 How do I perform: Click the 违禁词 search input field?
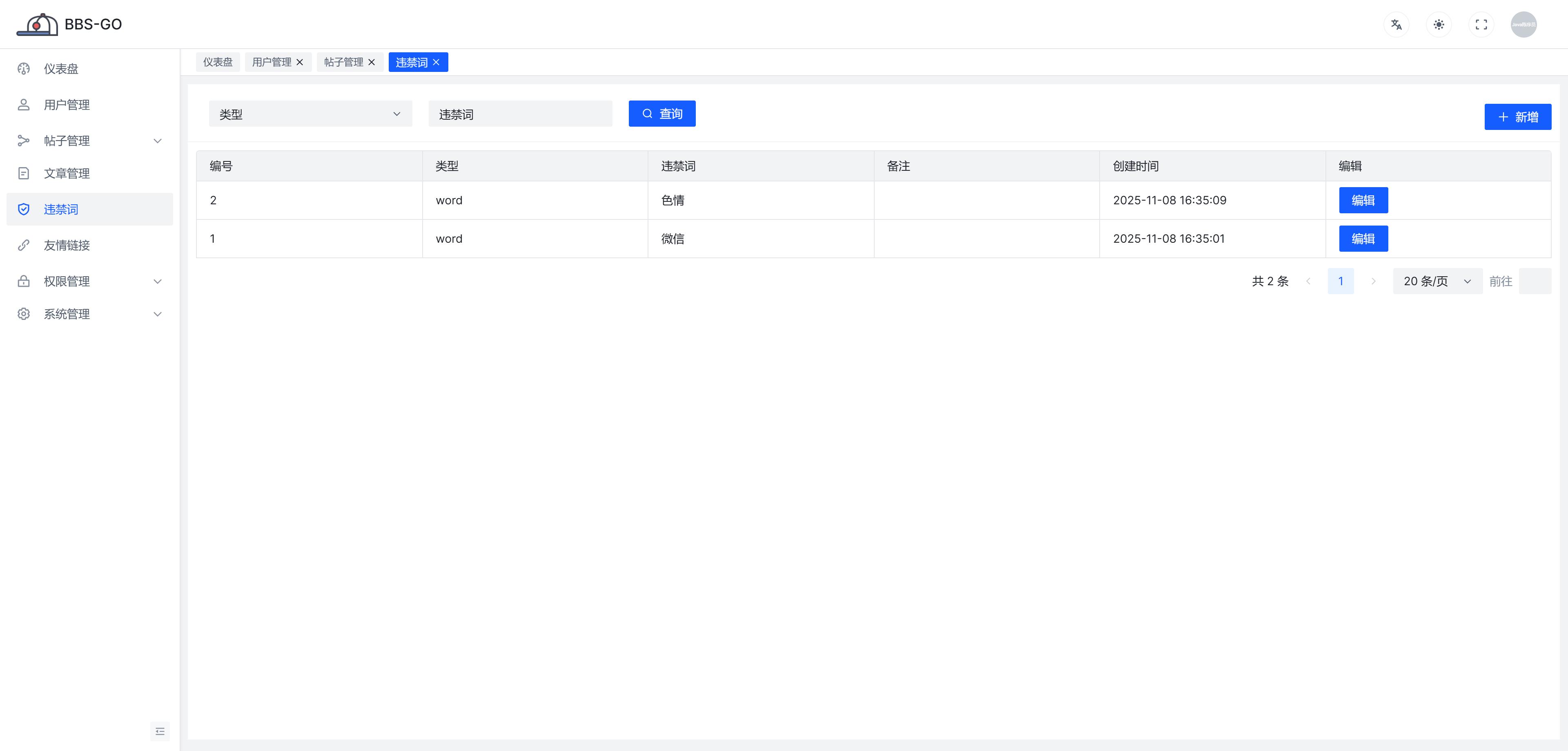click(520, 114)
